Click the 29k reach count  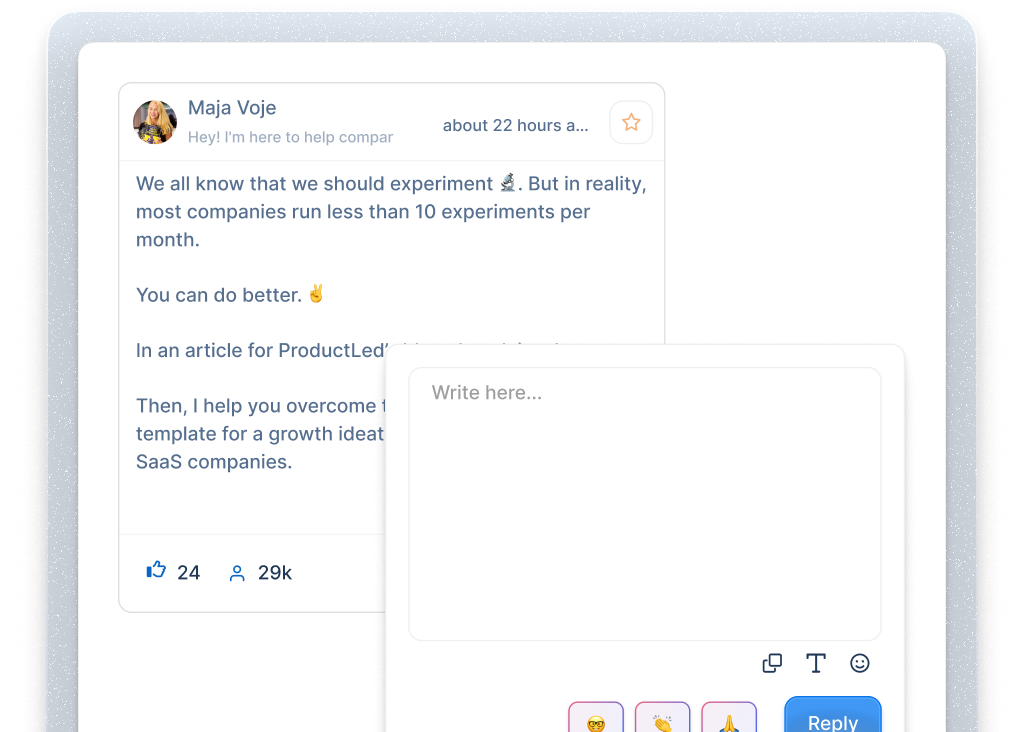(x=275, y=573)
